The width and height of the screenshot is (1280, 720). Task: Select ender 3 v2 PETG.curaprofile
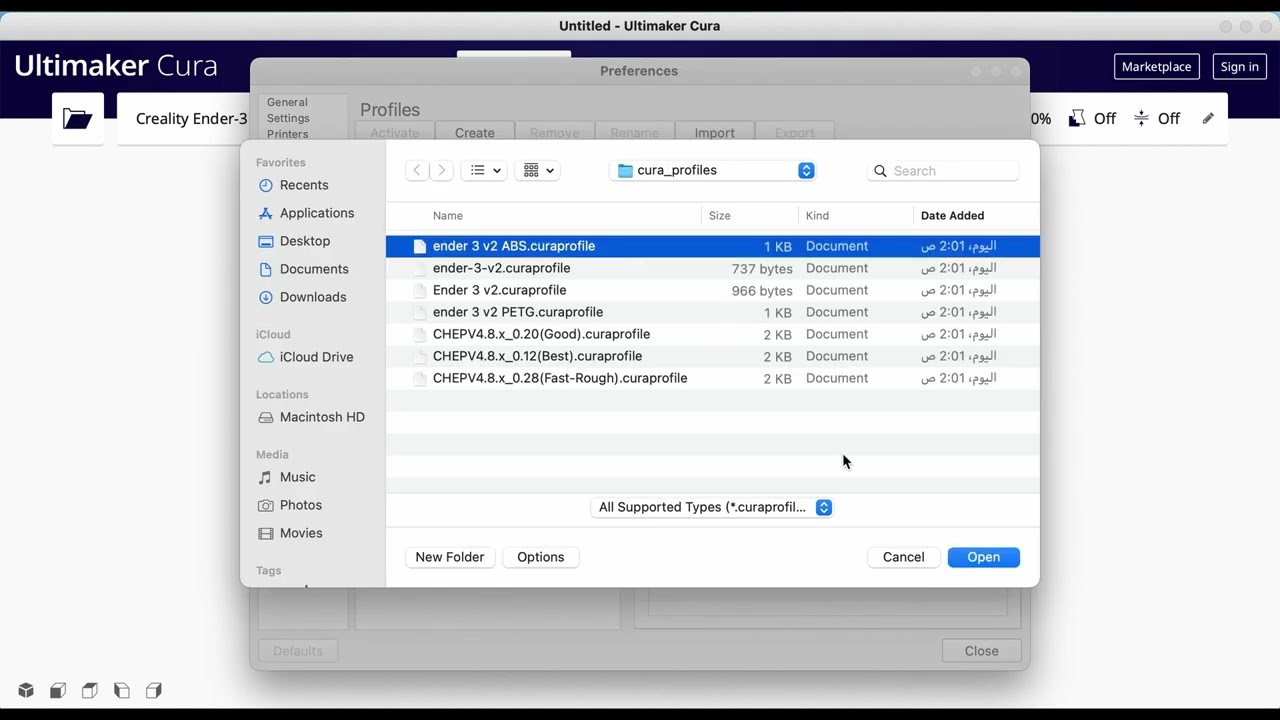tap(713, 312)
